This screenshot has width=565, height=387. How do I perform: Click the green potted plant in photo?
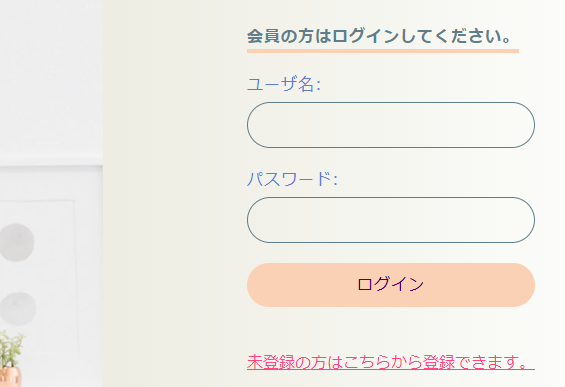[x=11, y=350]
